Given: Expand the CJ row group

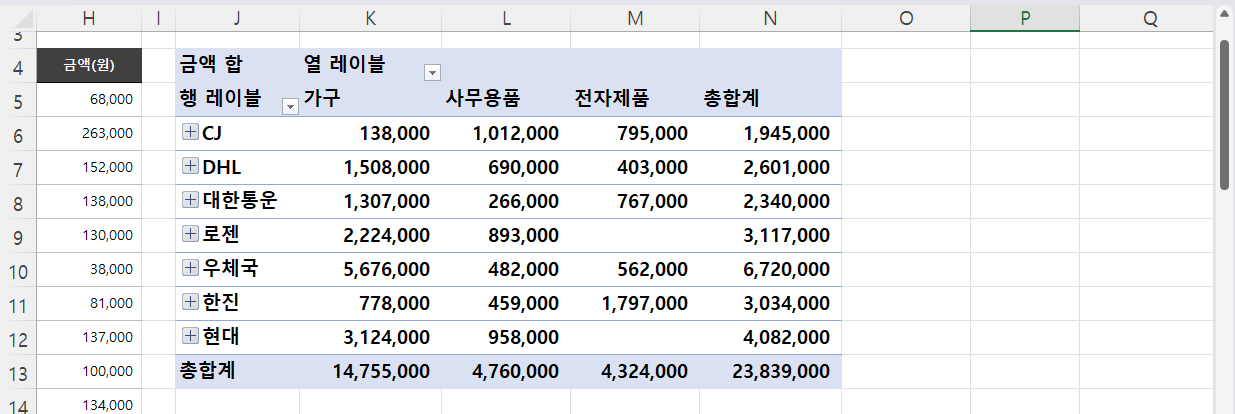Looking at the screenshot, I should pos(190,132).
